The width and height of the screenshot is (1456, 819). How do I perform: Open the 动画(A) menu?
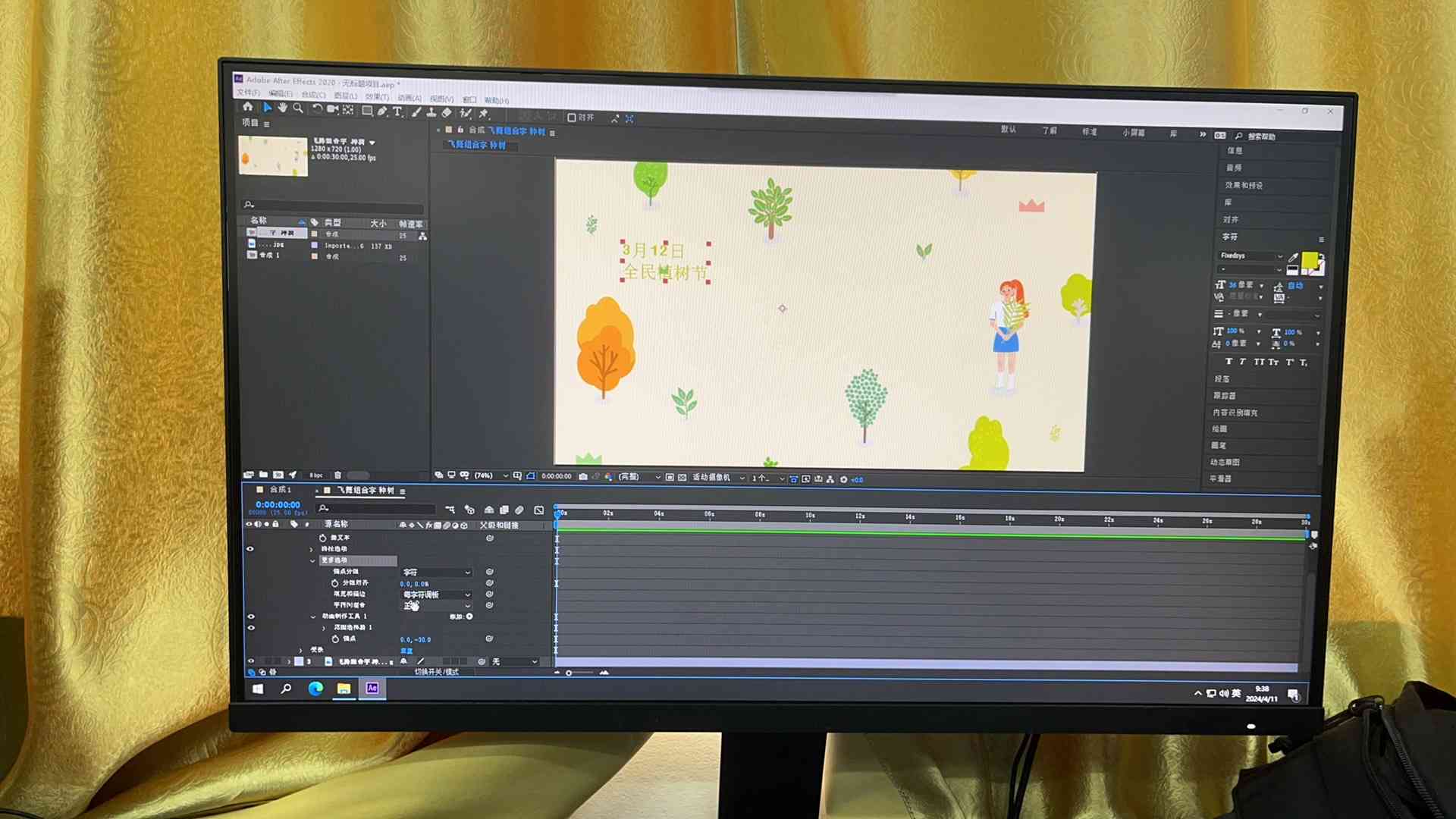(x=409, y=98)
